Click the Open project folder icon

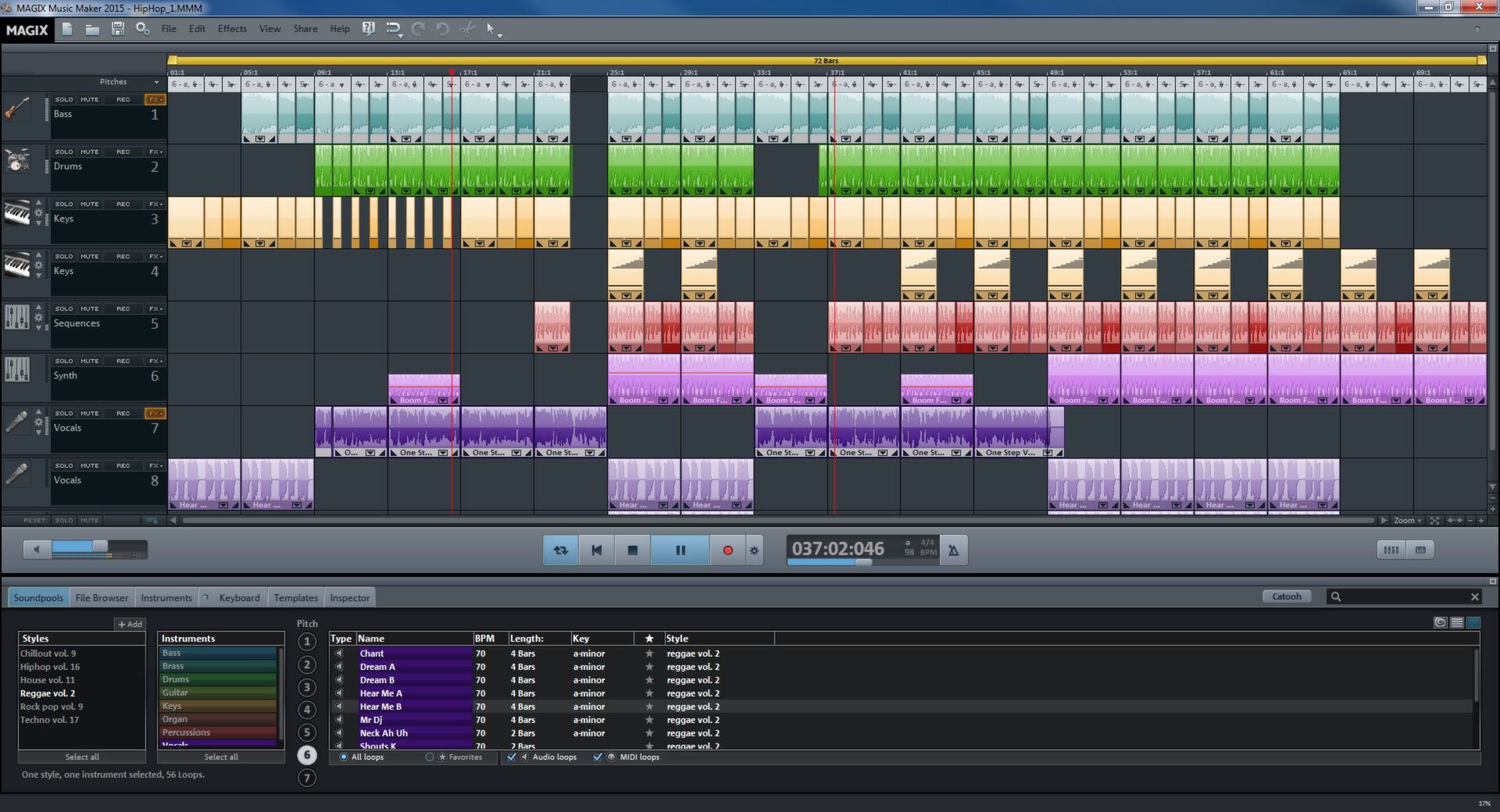(92, 29)
